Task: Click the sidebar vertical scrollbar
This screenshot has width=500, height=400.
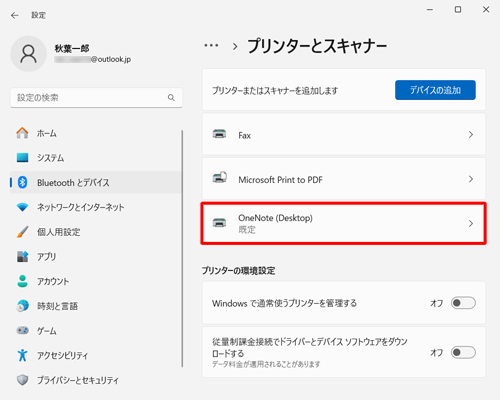Action: pyautogui.click(x=182, y=249)
